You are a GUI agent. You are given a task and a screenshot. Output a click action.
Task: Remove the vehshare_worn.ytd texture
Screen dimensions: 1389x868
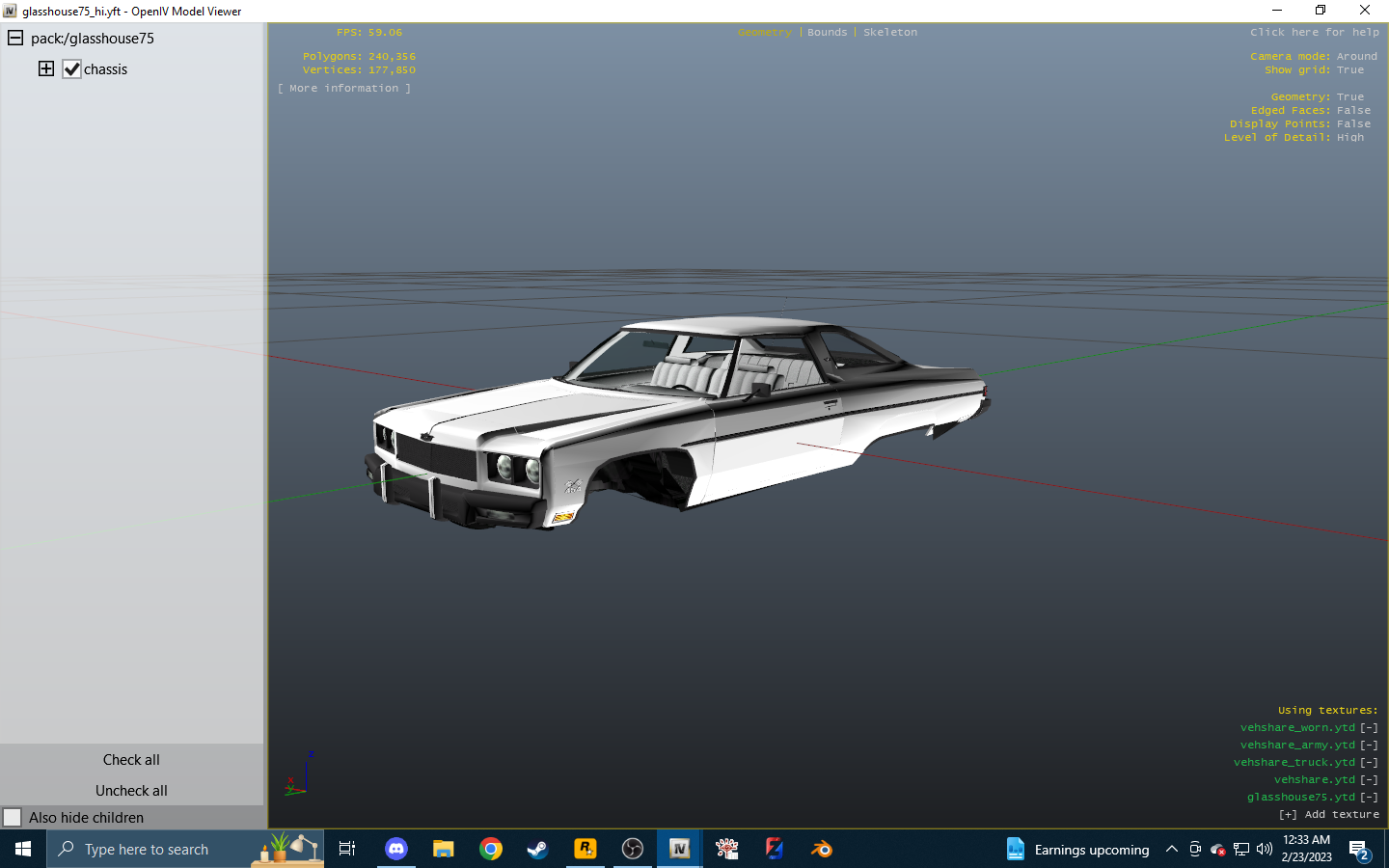[1369, 727]
